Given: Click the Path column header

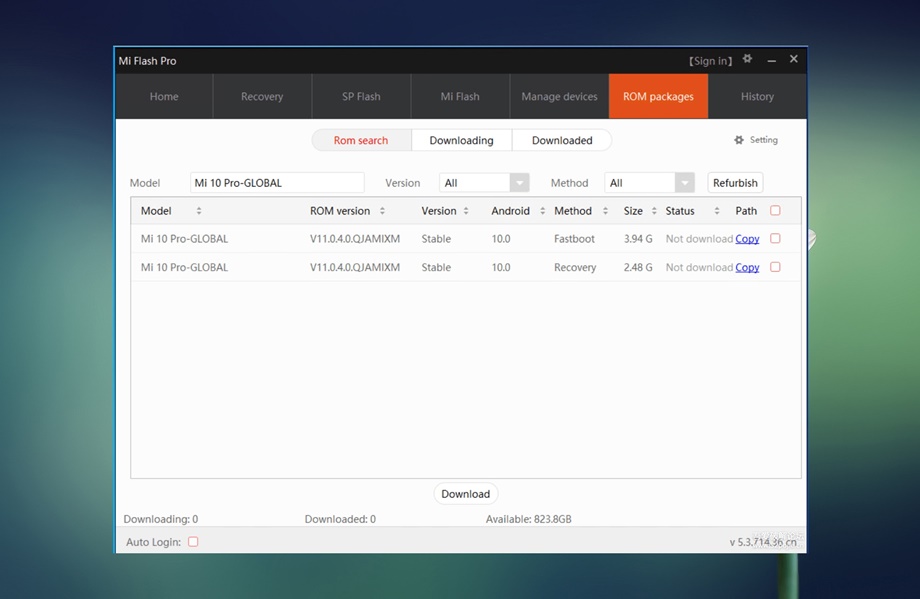Looking at the screenshot, I should tap(746, 211).
